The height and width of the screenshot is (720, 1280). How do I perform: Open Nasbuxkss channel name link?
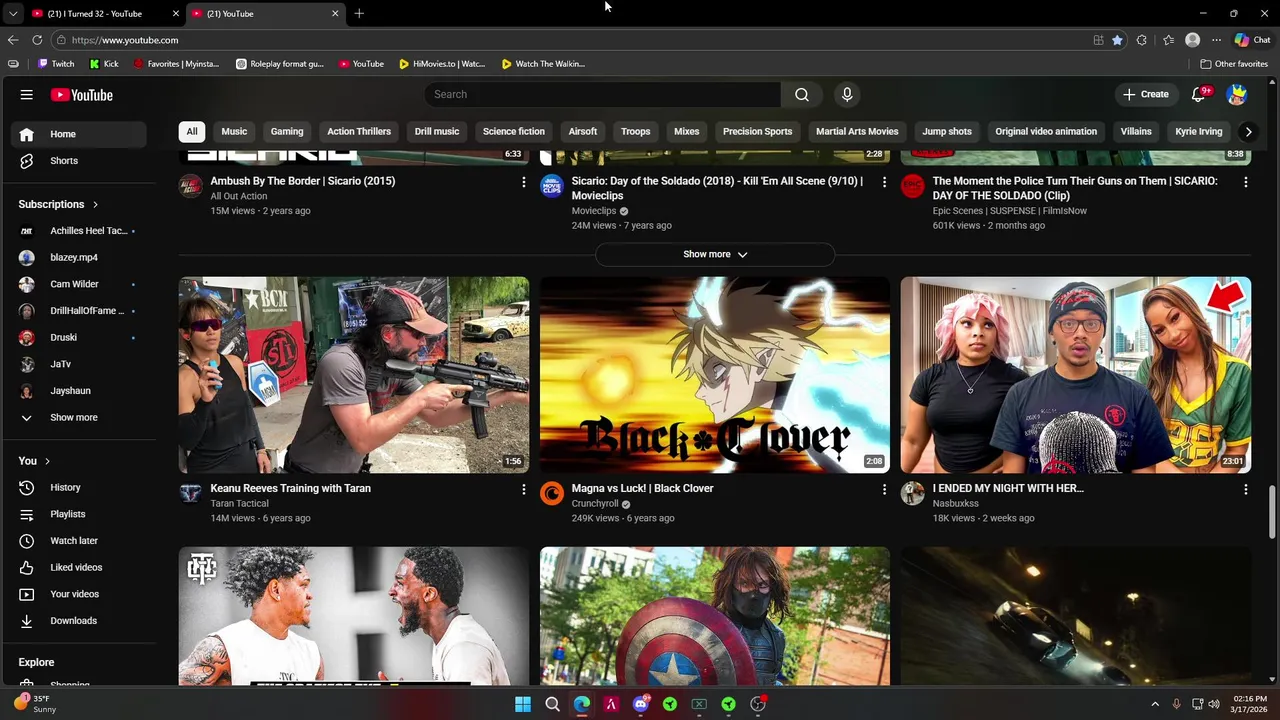(x=955, y=504)
